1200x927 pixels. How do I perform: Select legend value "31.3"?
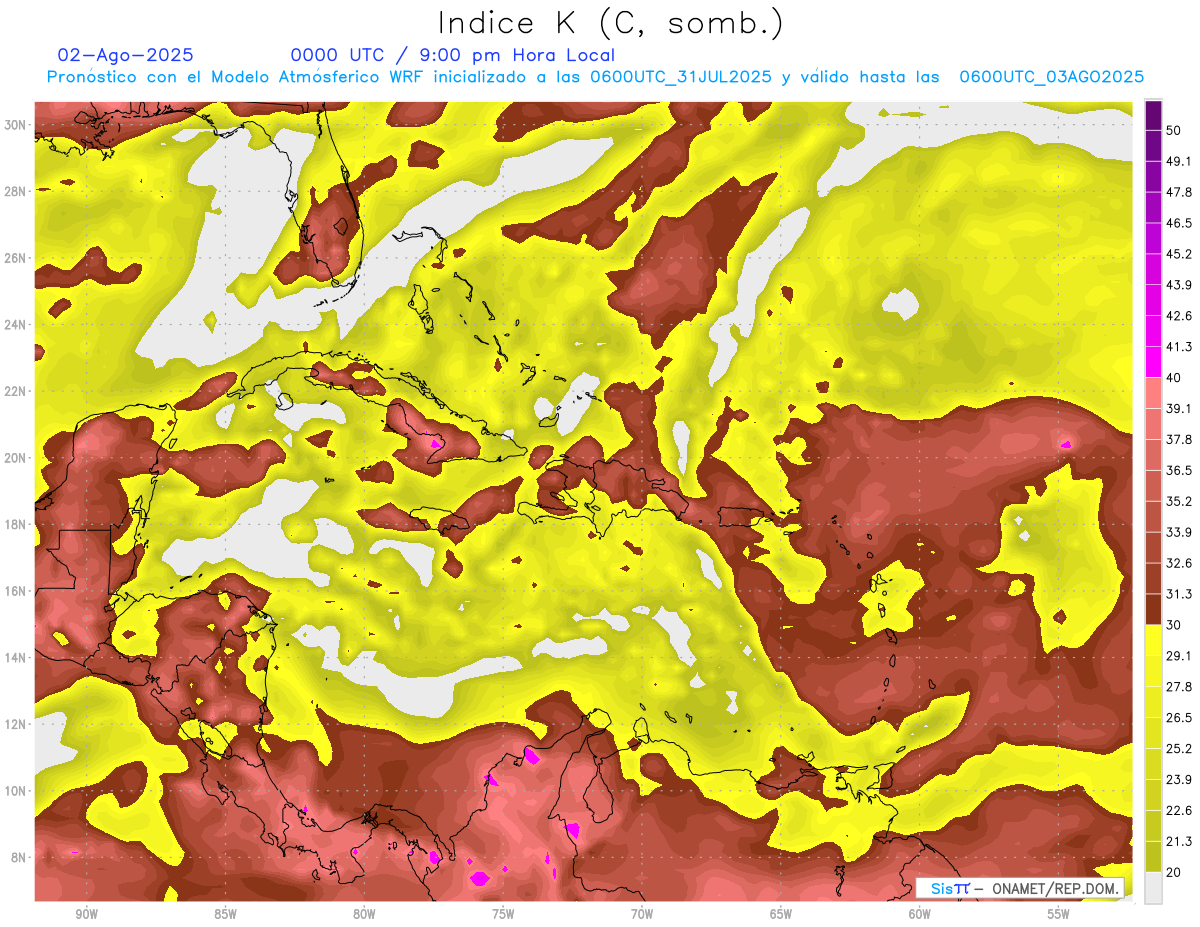[1178, 594]
